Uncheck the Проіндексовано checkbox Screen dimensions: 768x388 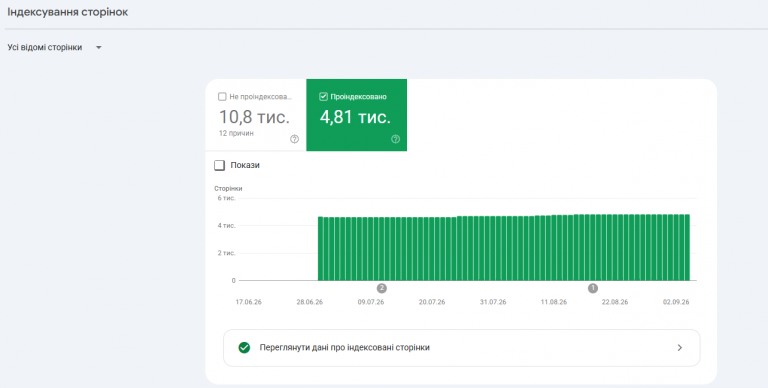[x=323, y=97]
